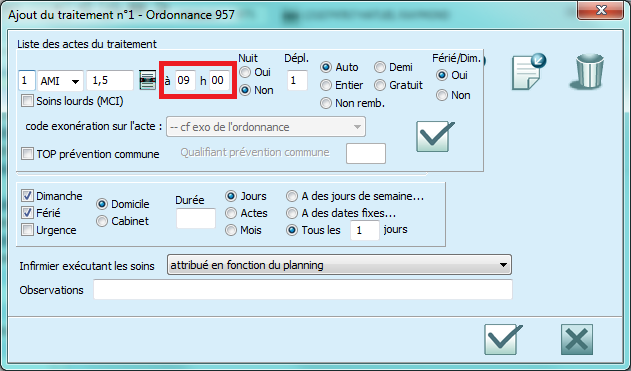Screen dimensions: 631x371
Task: Pick the Gratuit radio button
Action: [x=380, y=85]
